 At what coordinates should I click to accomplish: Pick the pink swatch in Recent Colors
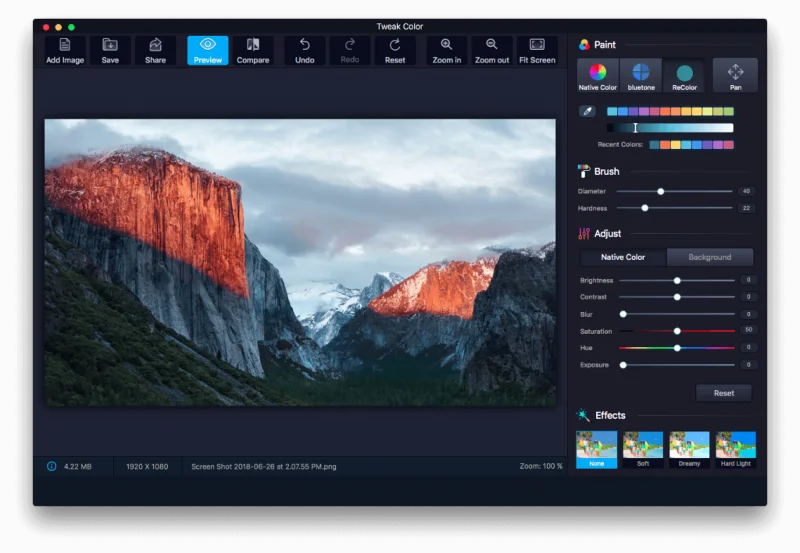[x=729, y=145]
